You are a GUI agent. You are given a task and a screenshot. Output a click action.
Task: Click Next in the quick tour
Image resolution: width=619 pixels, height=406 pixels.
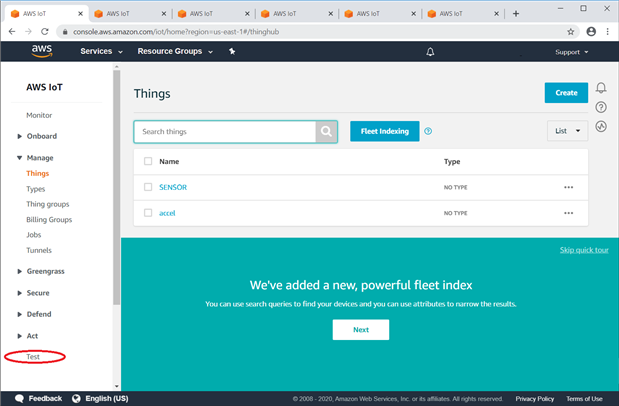[x=361, y=330]
